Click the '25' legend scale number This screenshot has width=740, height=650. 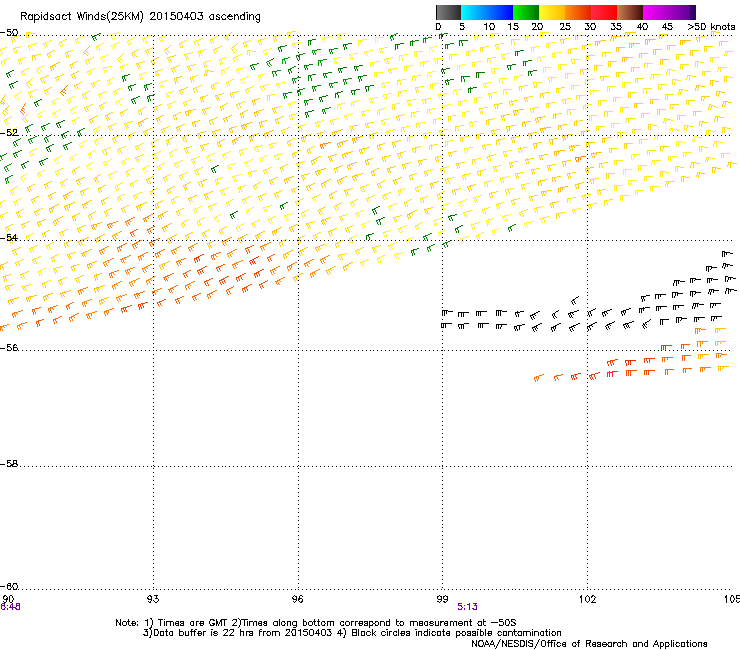[565, 26]
